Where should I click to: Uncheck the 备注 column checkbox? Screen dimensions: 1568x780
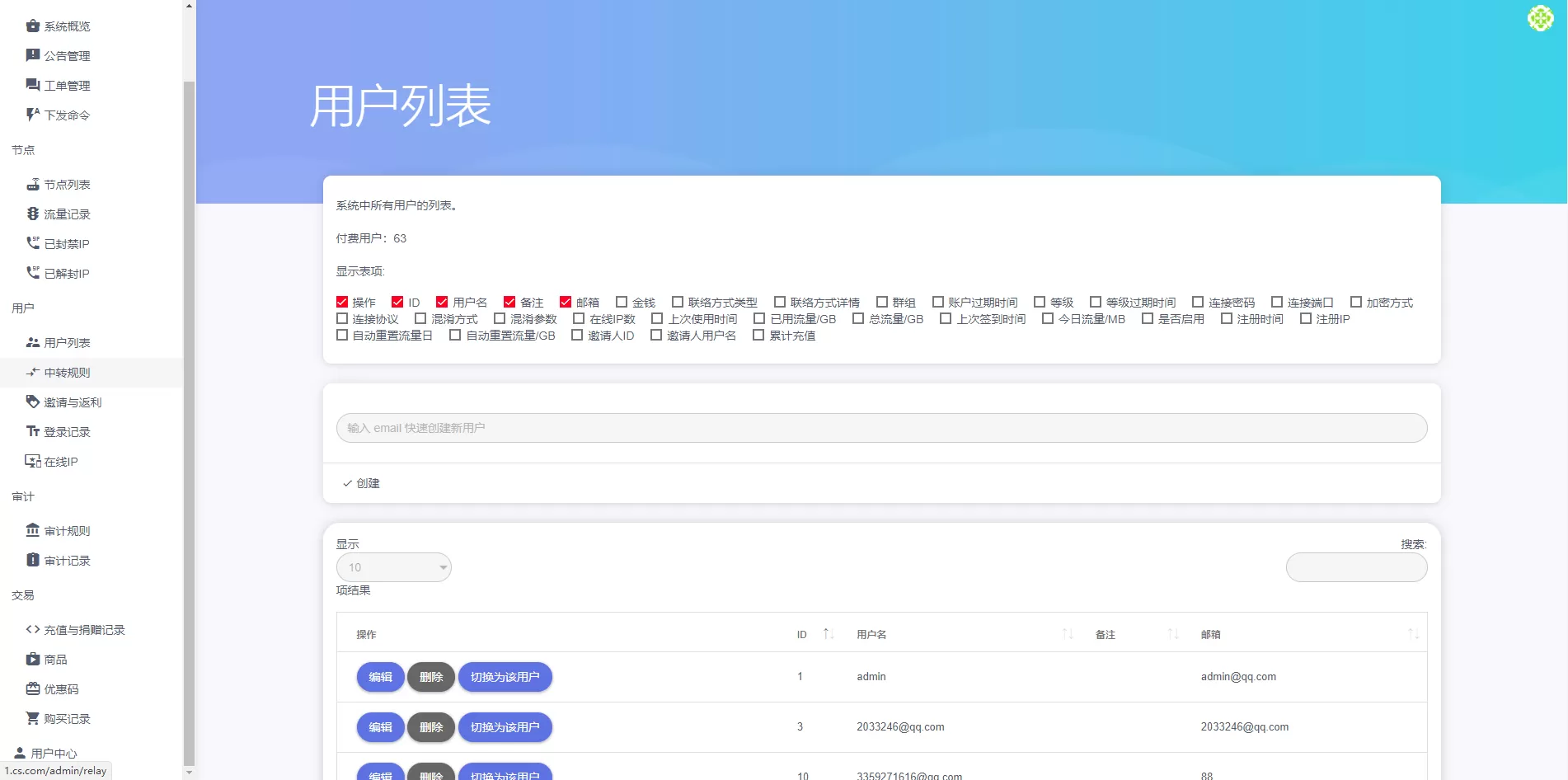tap(509, 303)
